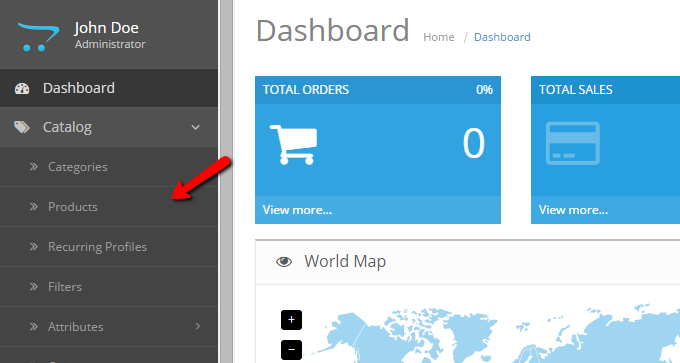Click the double-arrow icon beside Recurring Profiles

(x=34, y=246)
